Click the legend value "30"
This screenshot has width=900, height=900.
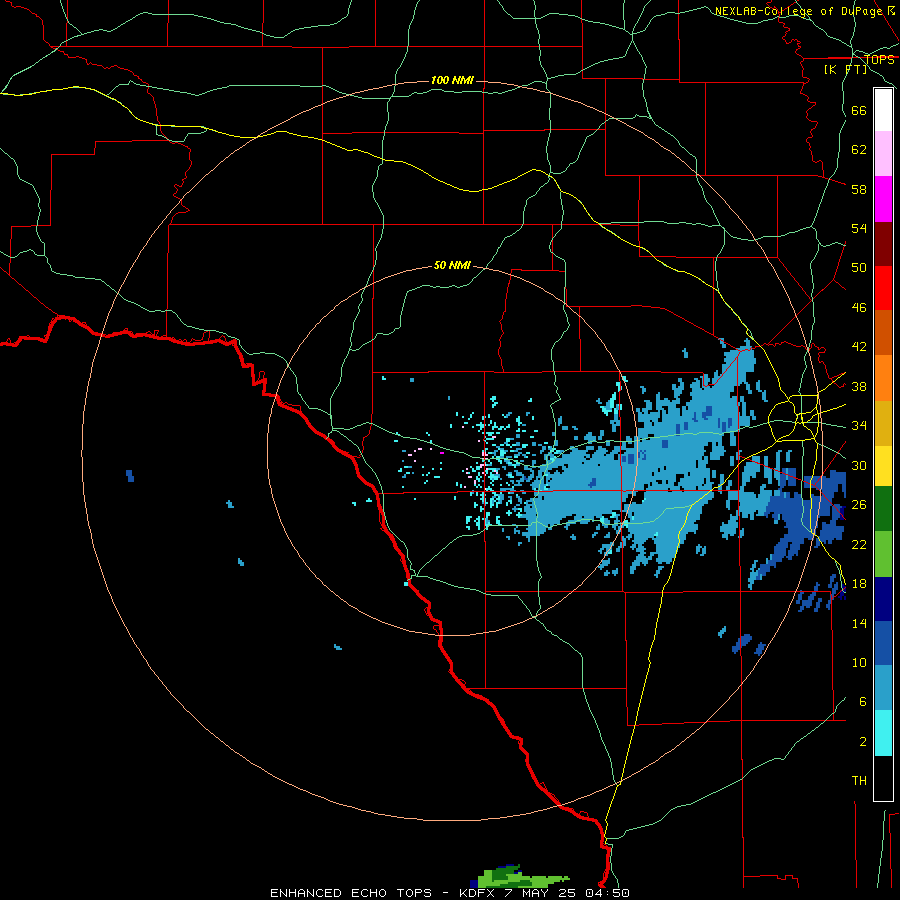tap(859, 465)
